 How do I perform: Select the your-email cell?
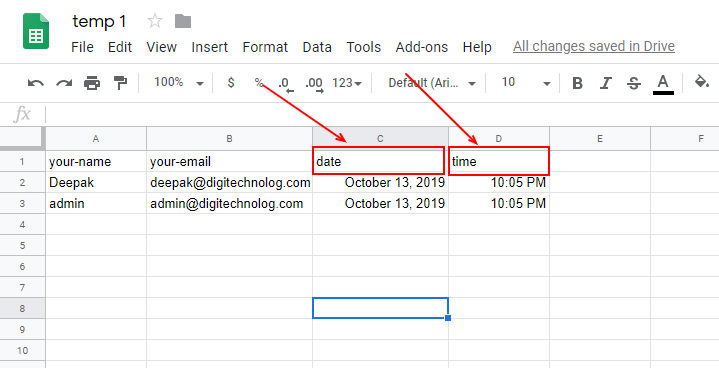pos(229,161)
